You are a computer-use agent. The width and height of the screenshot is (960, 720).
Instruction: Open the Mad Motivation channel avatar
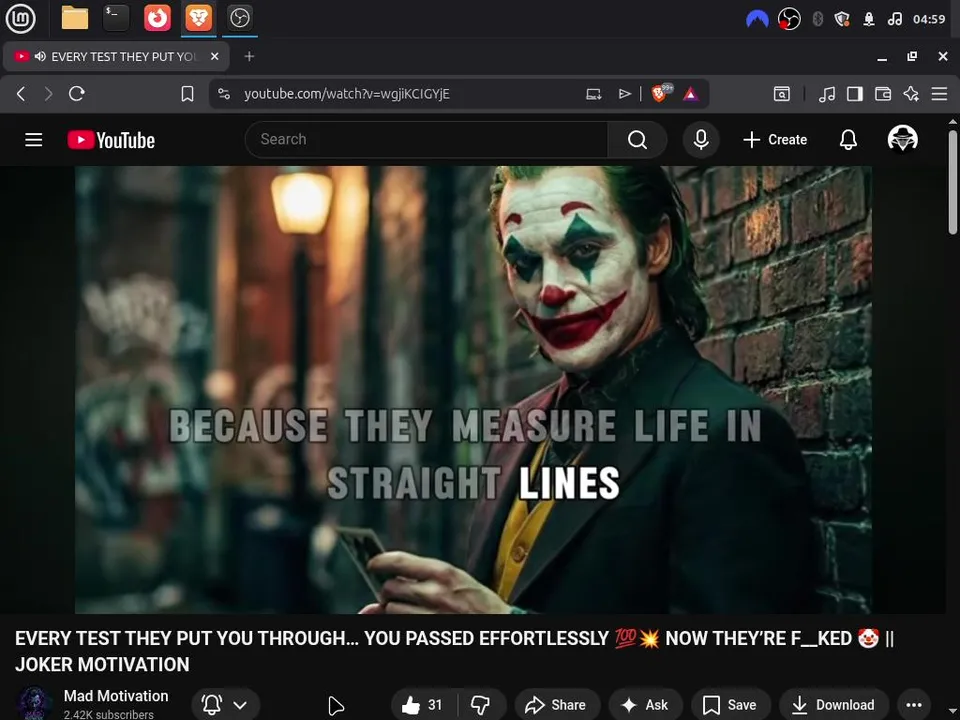point(33,703)
